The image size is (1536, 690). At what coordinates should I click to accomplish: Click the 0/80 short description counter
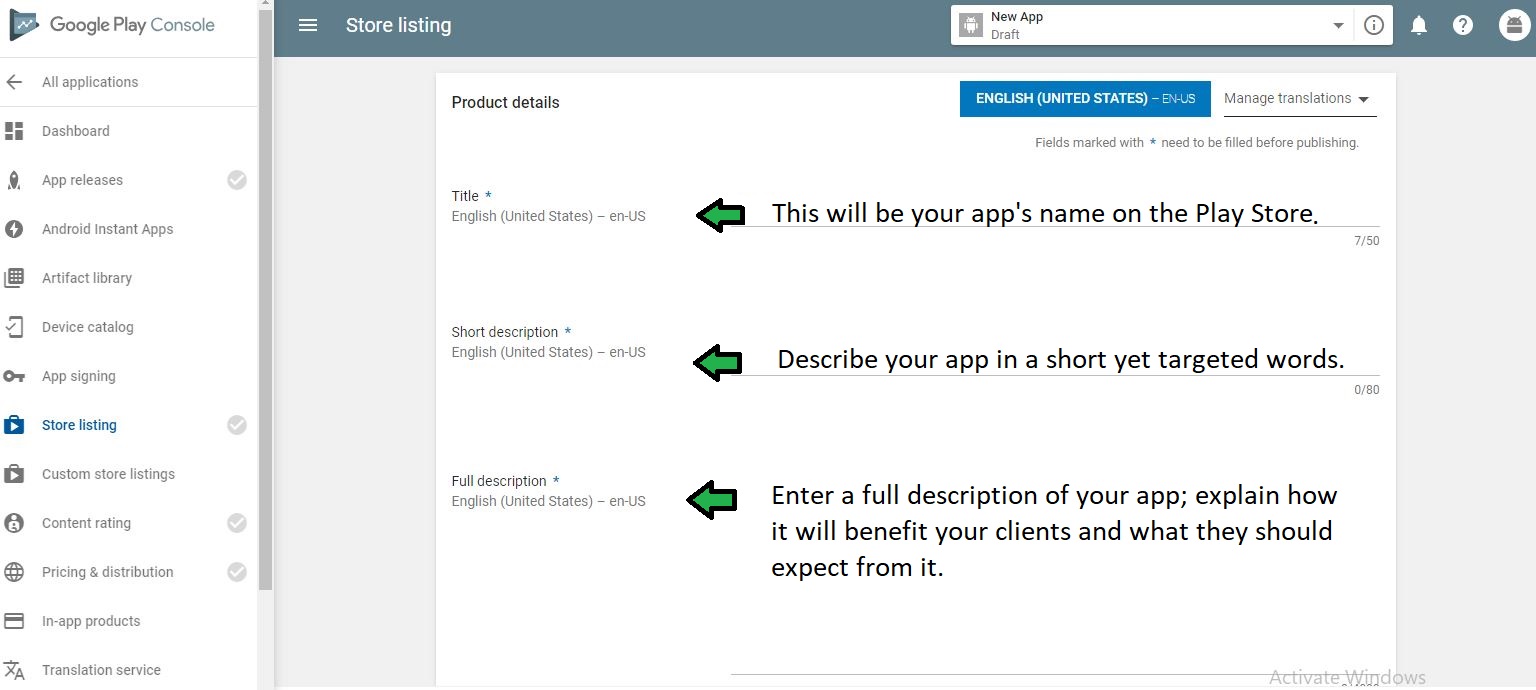(x=1366, y=390)
